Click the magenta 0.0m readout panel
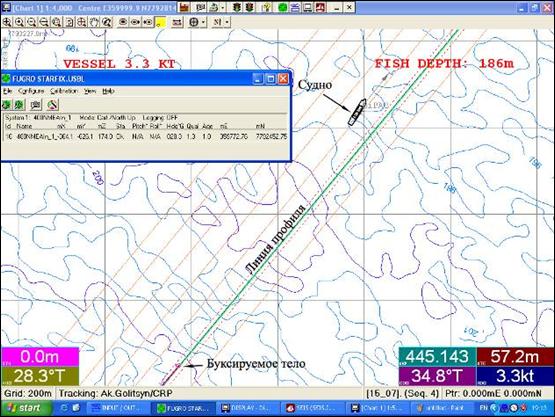This screenshot has height=417, width=555. coord(40,356)
